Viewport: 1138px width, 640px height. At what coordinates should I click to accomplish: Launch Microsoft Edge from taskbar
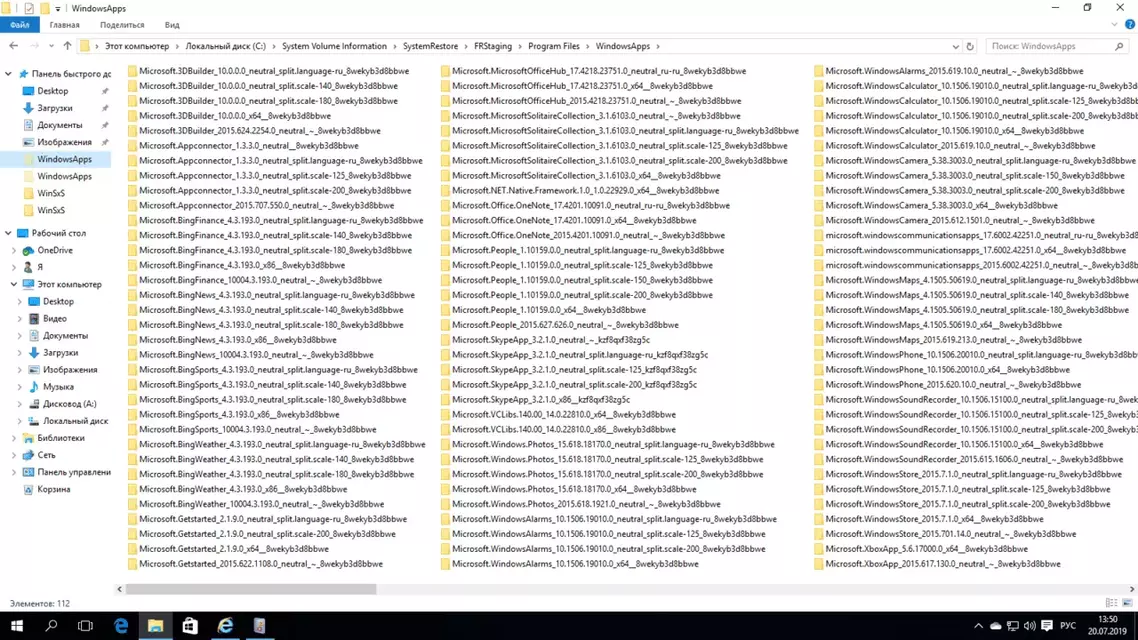click(x=120, y=625)
